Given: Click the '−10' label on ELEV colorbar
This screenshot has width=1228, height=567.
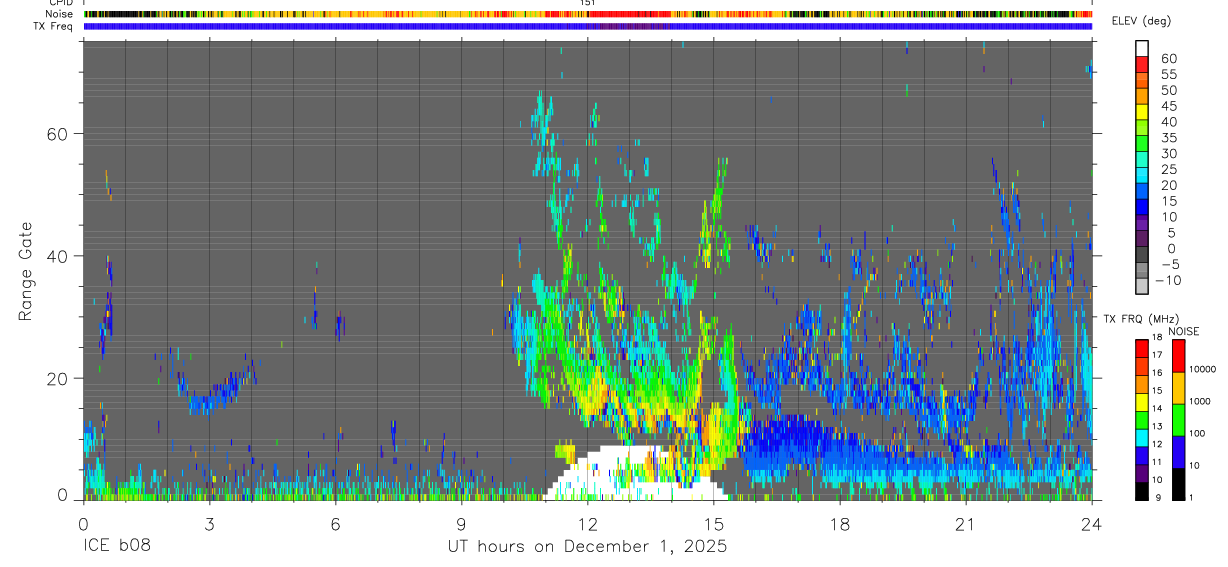Looking at the screenshot, I should click(1170, 280).
